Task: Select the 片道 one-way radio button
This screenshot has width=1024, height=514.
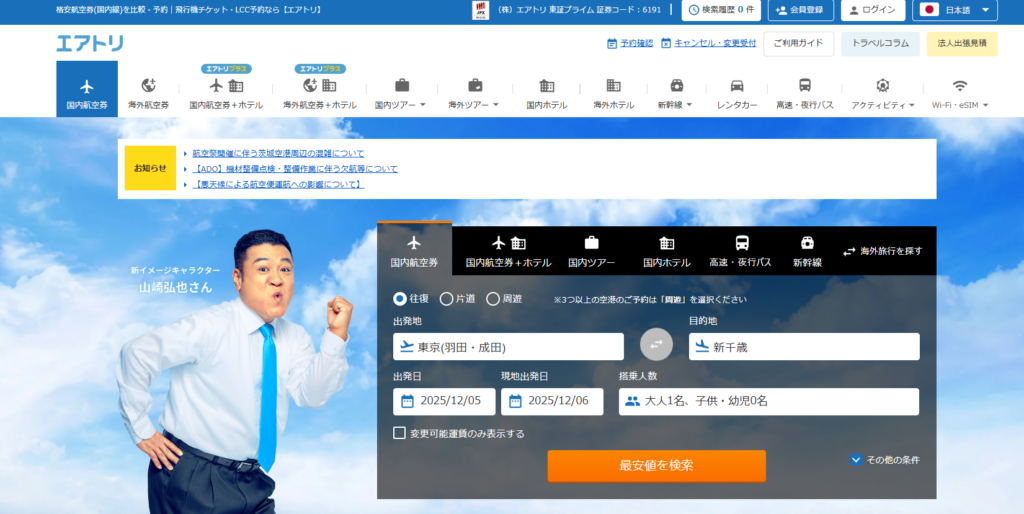Action: click(447, 298)
